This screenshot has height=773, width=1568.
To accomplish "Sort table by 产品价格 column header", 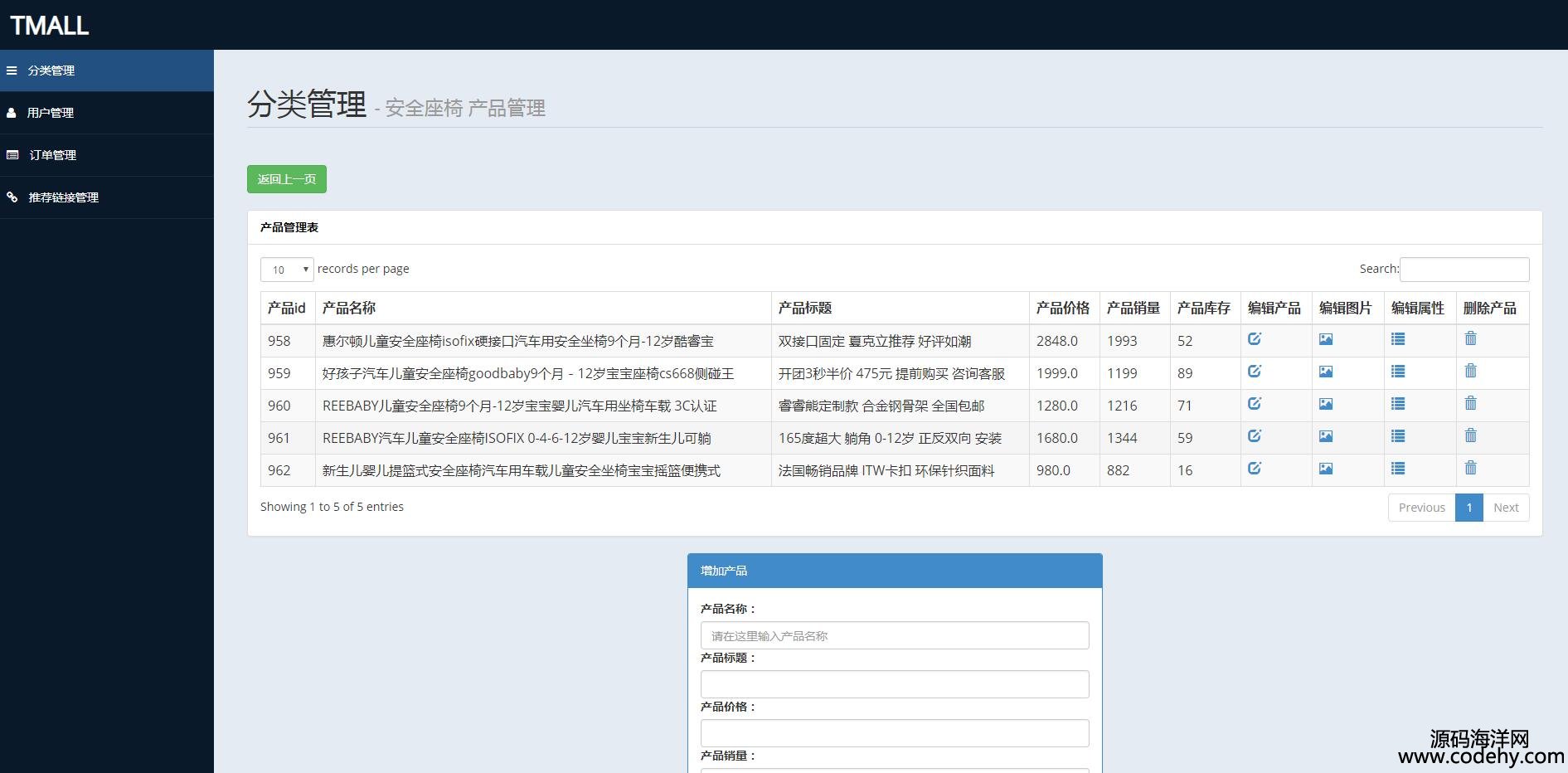I will (x=1063, y=308).
